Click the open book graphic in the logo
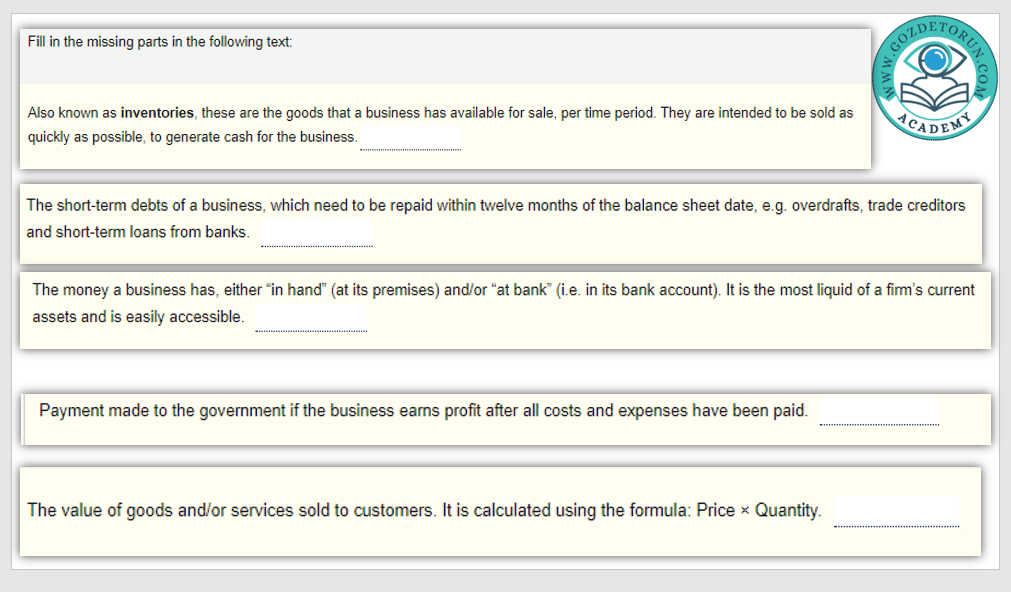 (935, 96)
